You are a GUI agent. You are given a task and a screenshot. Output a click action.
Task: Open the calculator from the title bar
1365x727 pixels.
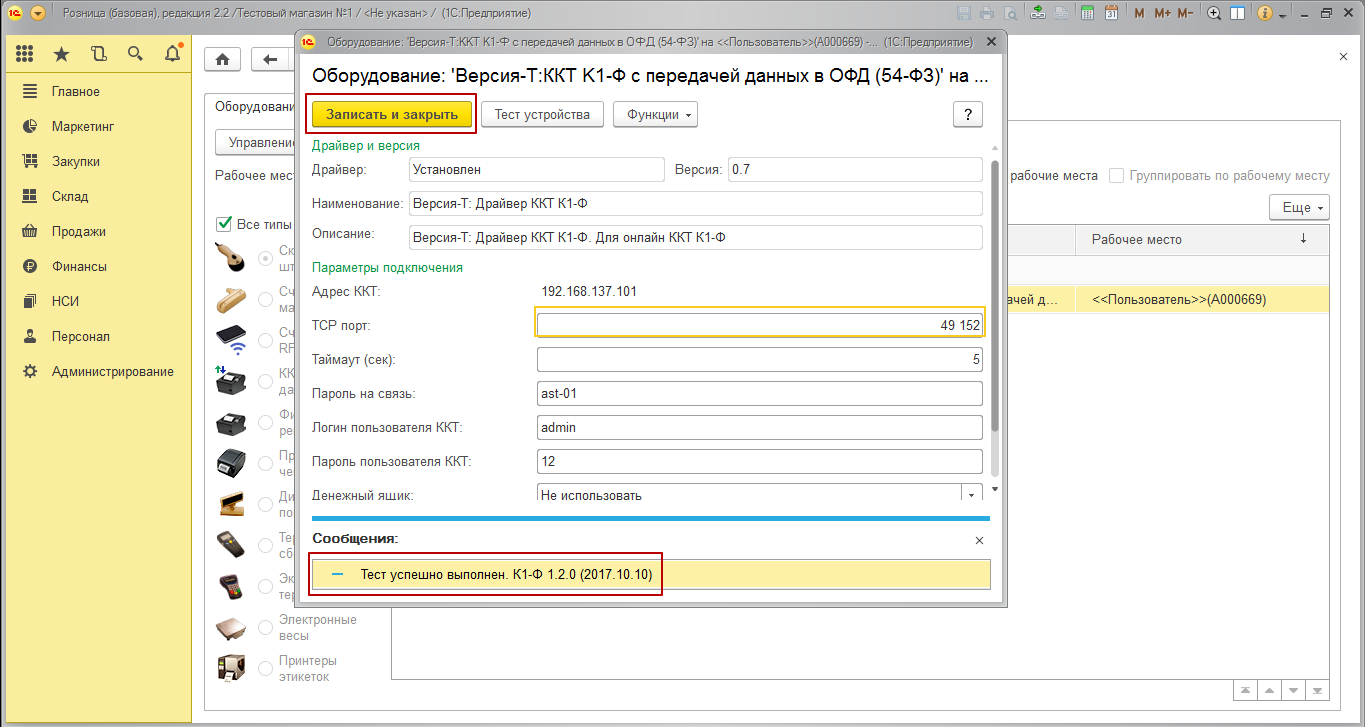click(1087, 14)
